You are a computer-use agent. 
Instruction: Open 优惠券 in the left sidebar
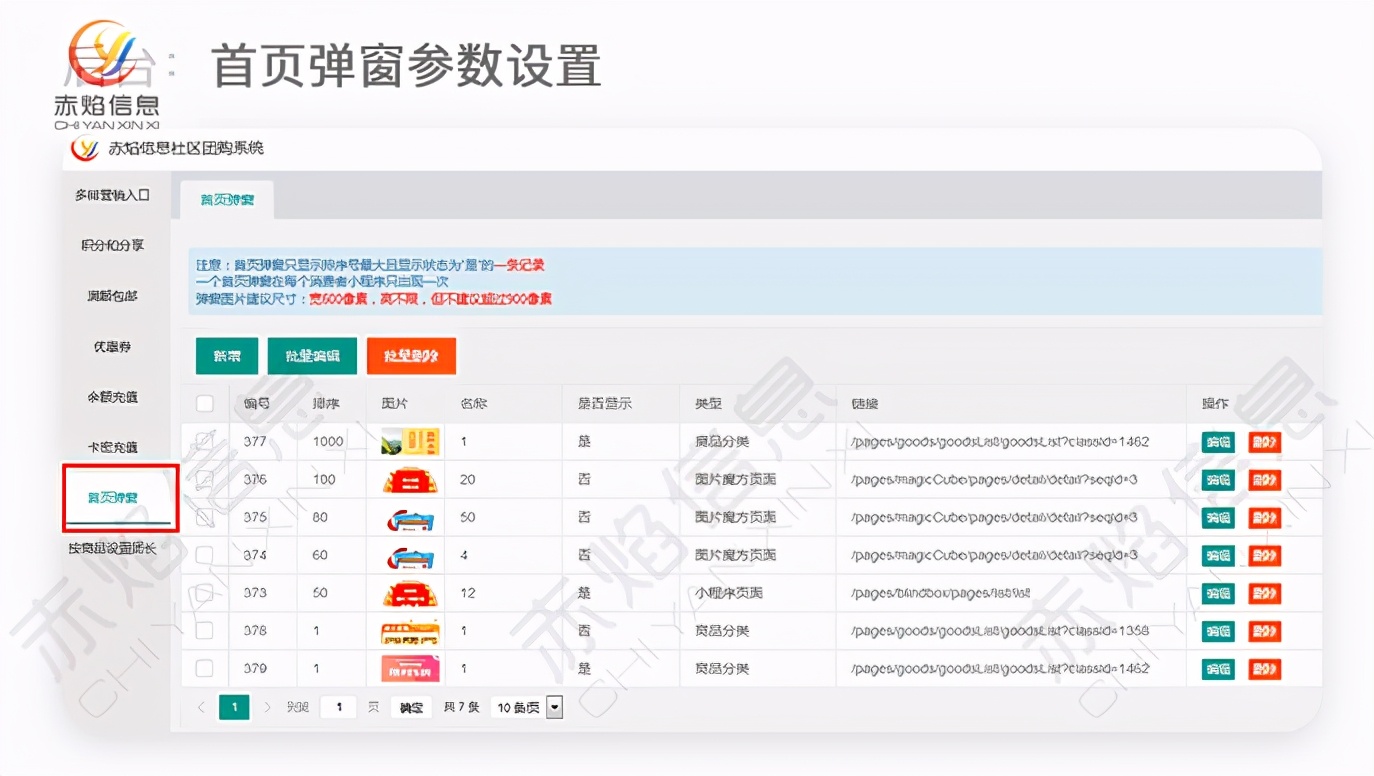click(x=112, y=347)
